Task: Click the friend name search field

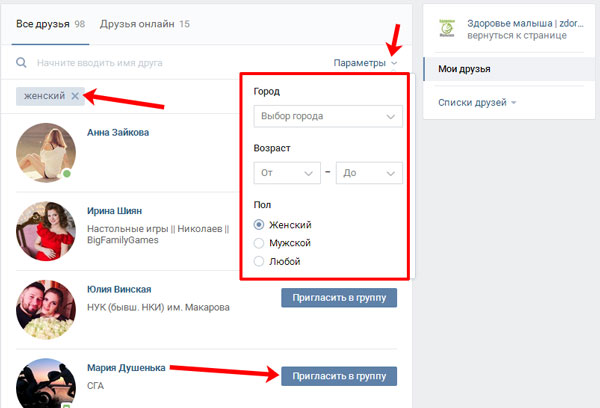Action: click(x=150, y=63)
